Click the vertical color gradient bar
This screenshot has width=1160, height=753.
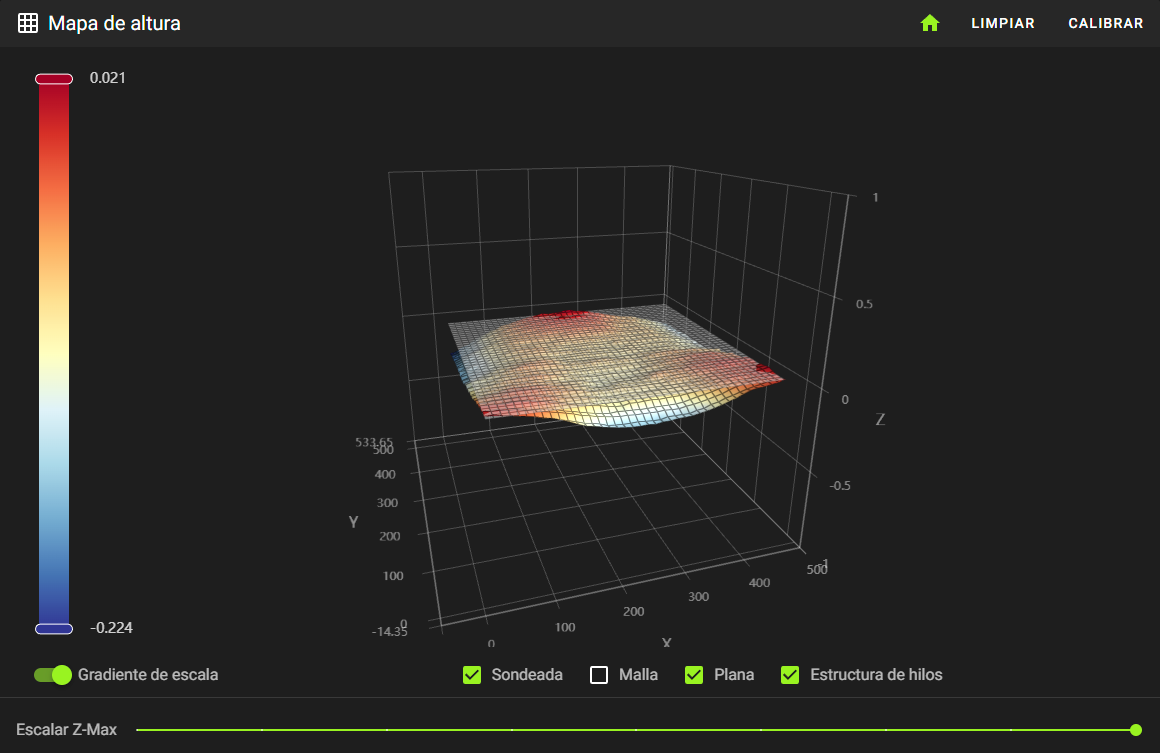pyautogui.click(x=54, y=354)
